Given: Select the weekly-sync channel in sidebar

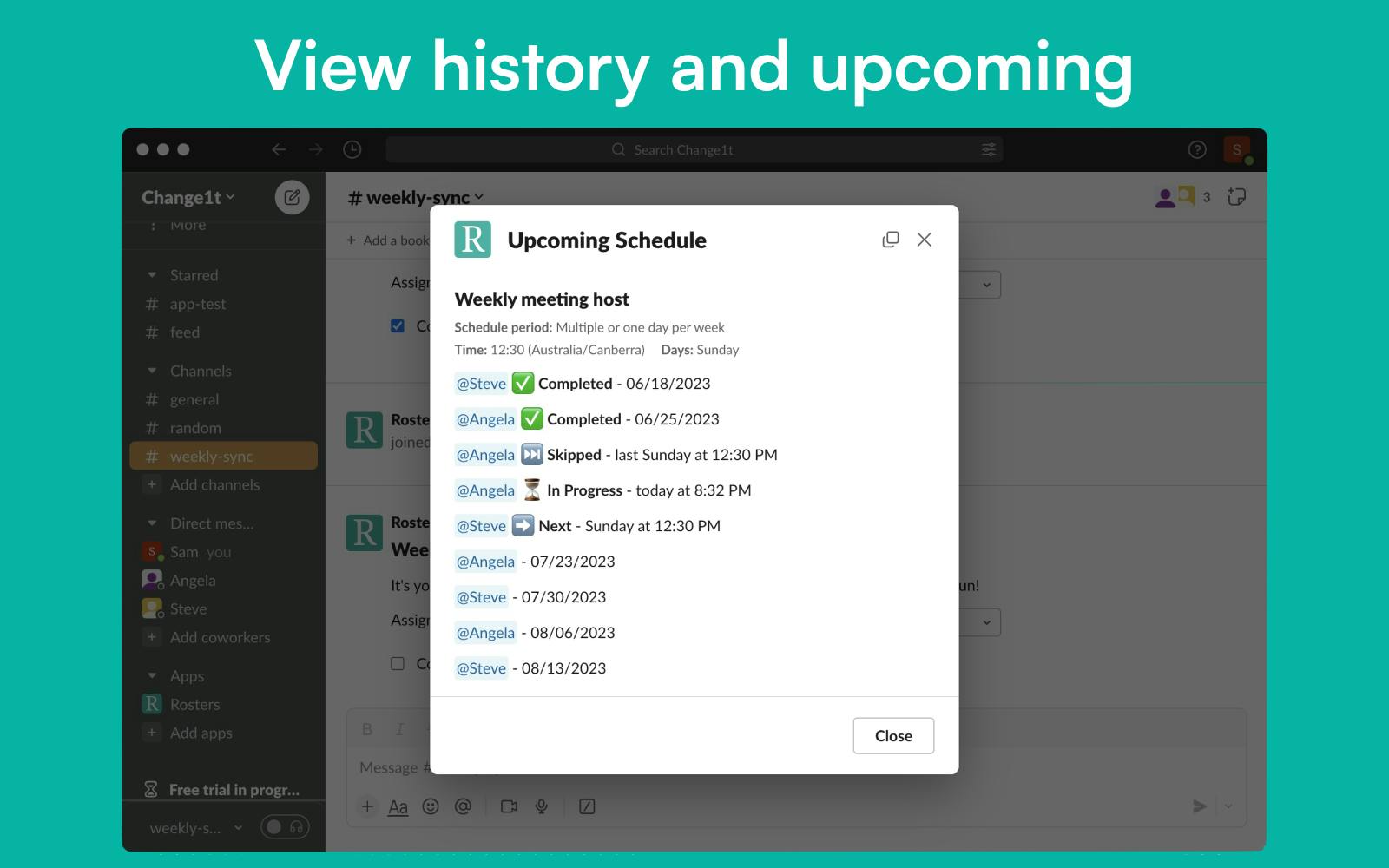Looking at the screenshot, I should pyautogui.click(x=224, y=456).
